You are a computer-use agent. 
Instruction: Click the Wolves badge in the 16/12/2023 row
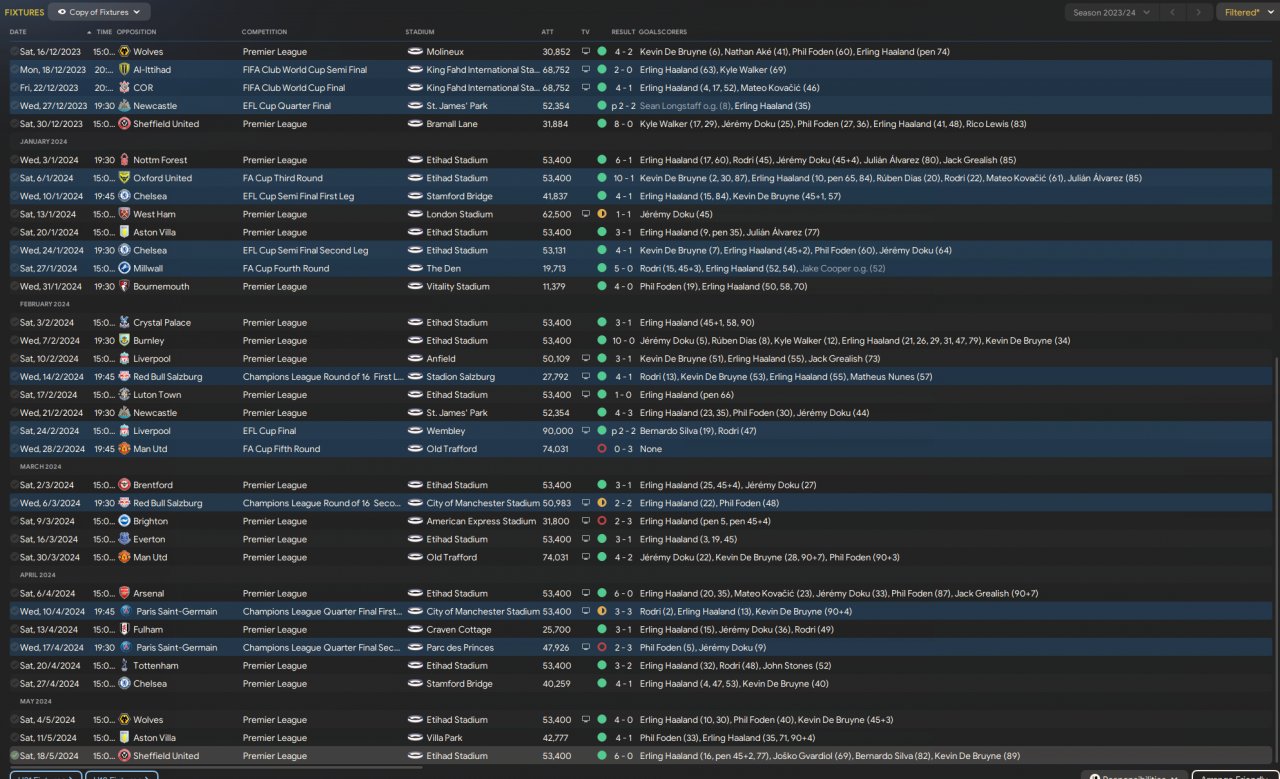124,52
